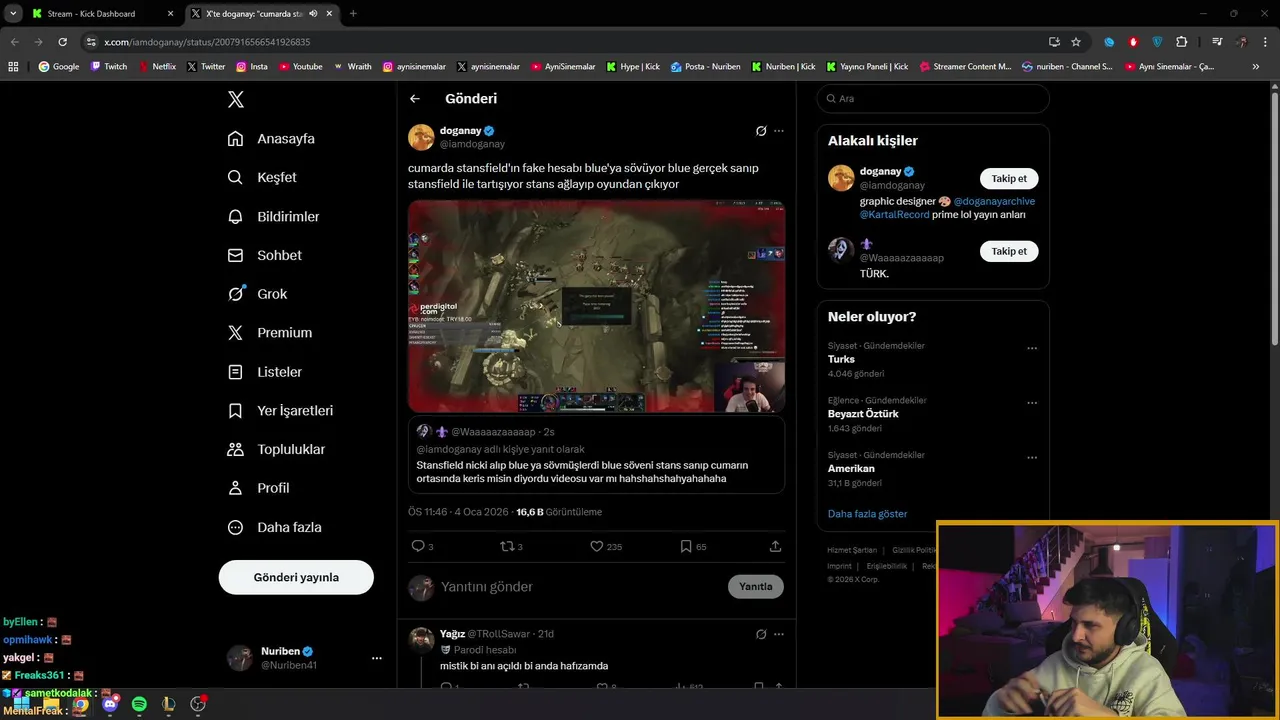Play the embedded game video
This screenshot has width=1280, height=720.
pos(596,306)
